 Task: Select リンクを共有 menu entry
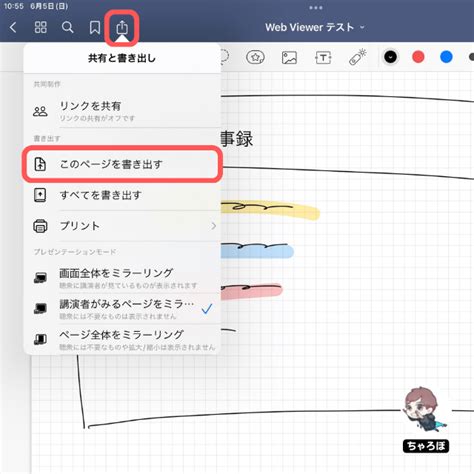[122, 111]
